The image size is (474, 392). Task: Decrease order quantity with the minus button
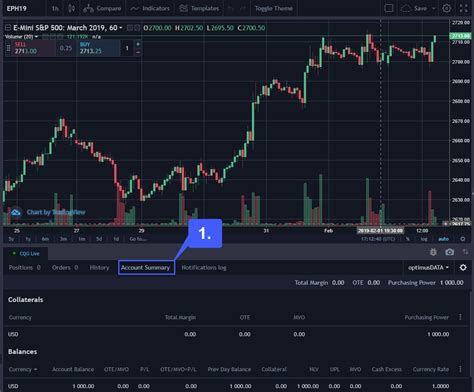tap(138, 52)
